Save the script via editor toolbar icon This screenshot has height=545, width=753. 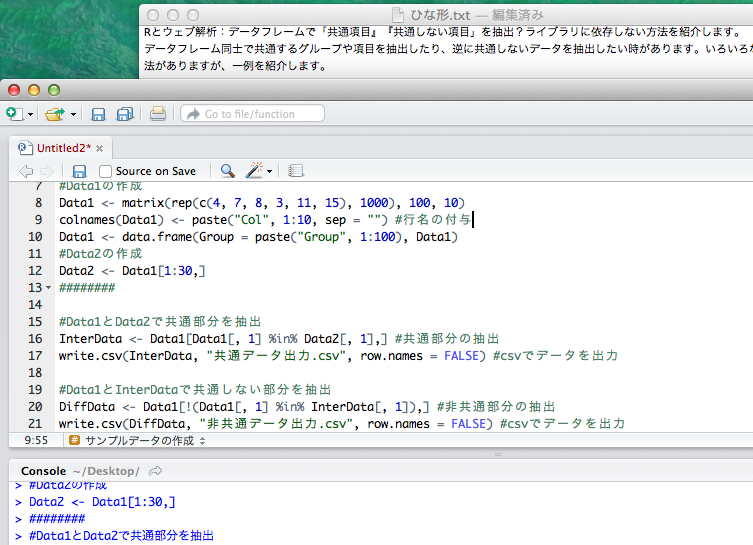point(79,171)
